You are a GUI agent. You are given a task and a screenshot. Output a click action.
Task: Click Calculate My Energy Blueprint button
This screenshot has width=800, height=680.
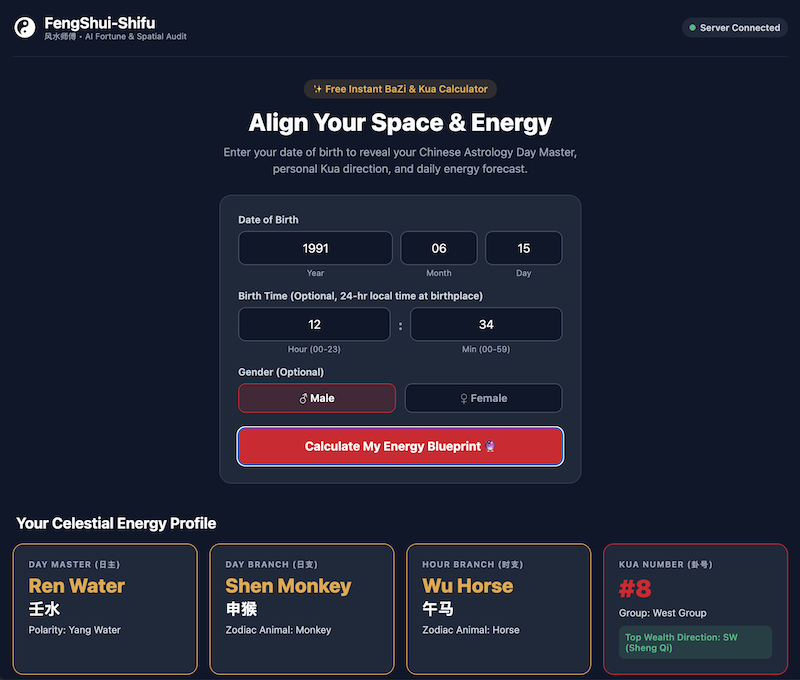click(401, 446)
